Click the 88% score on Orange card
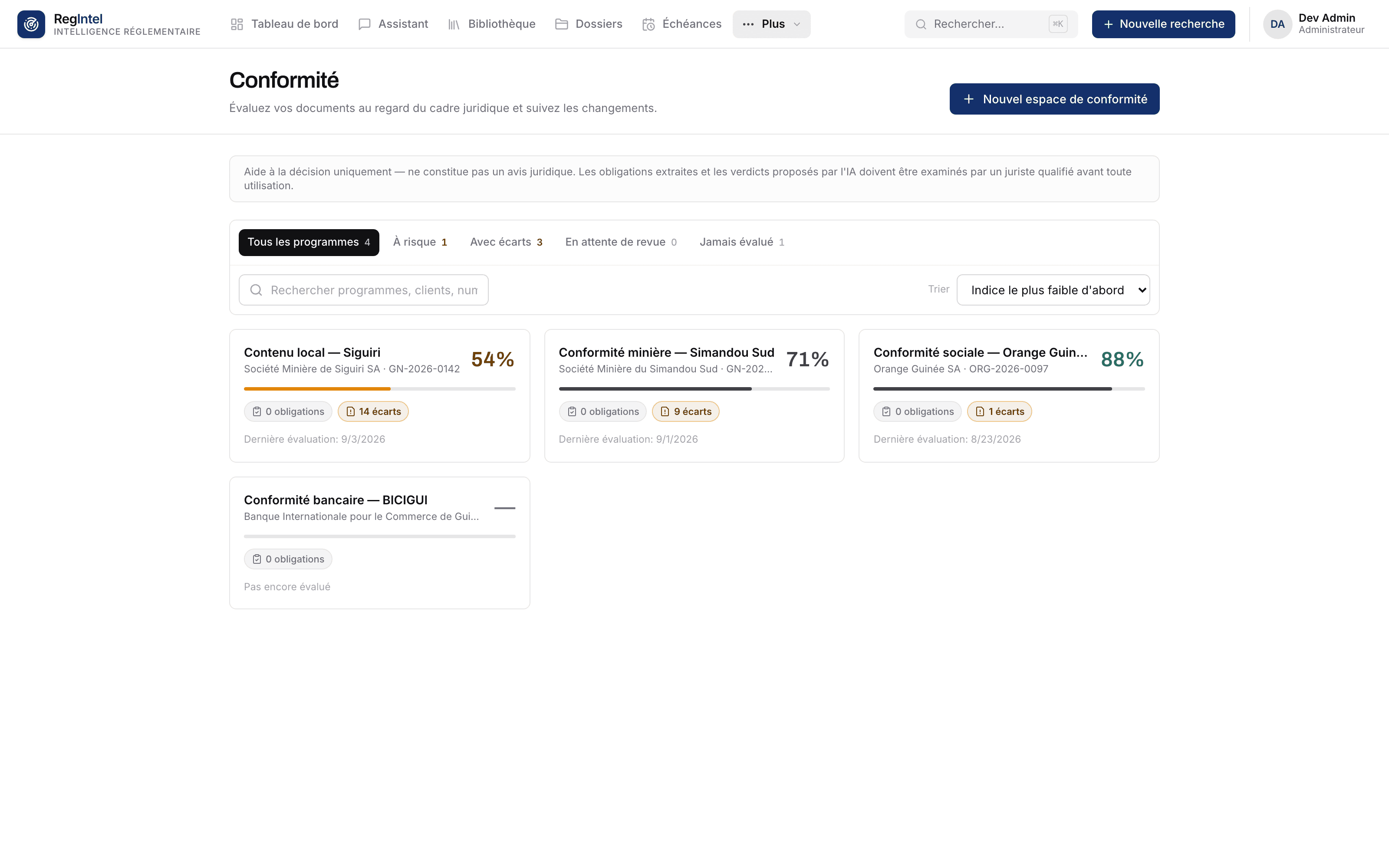Screen dimensions: 1389x868 [x=1122, y=359]
